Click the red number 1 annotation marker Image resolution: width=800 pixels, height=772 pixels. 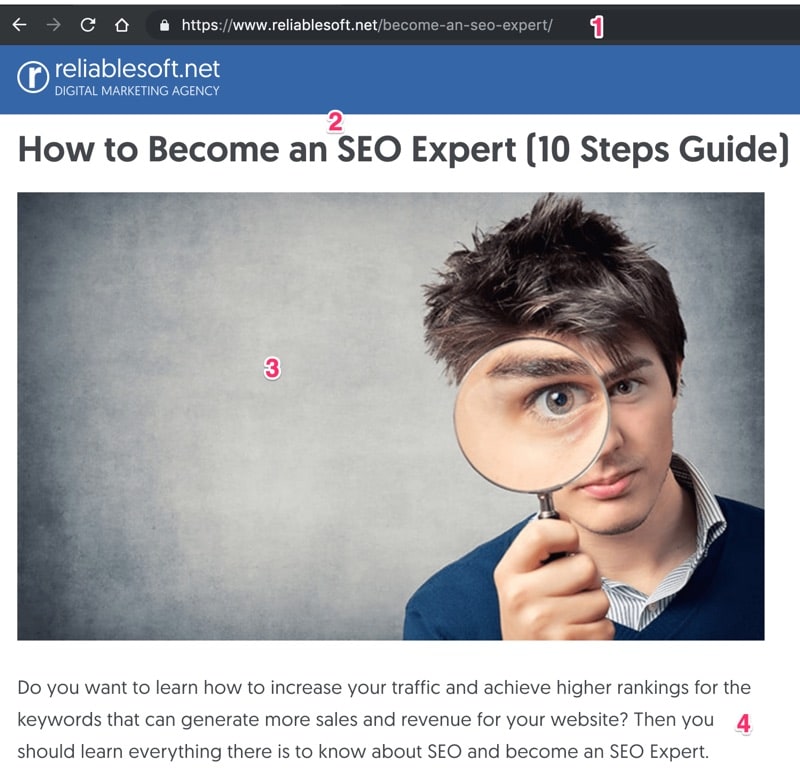tap(597, 27)
